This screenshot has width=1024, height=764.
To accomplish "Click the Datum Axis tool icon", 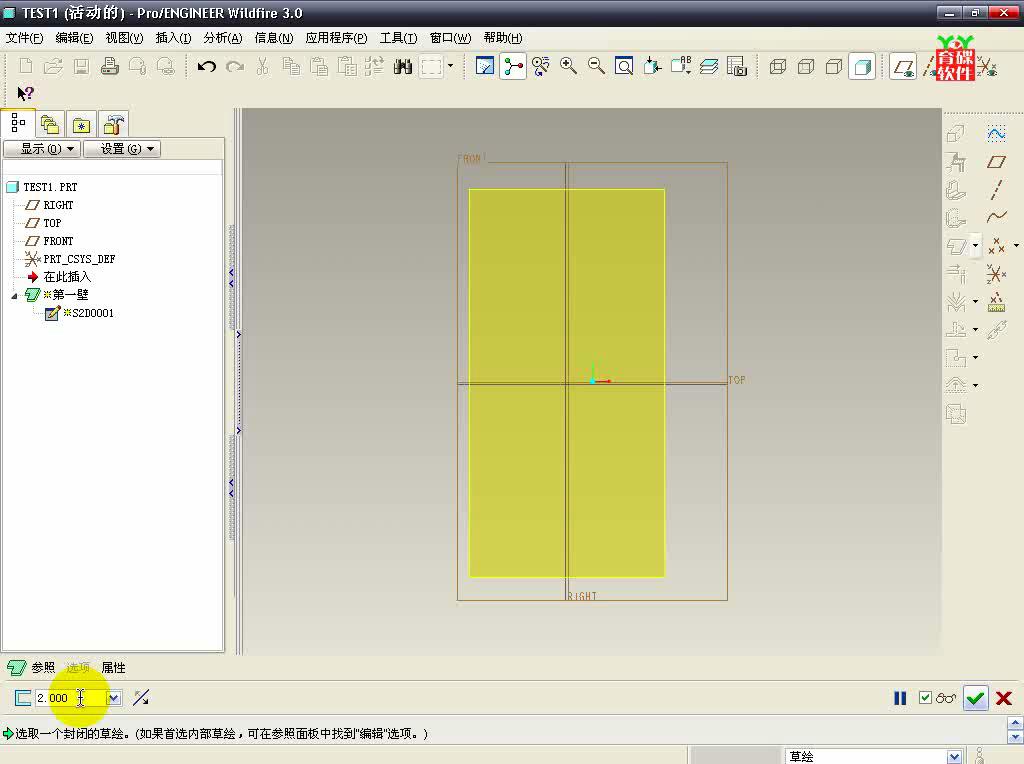I will pyautogui.click(x=997, y=190).
